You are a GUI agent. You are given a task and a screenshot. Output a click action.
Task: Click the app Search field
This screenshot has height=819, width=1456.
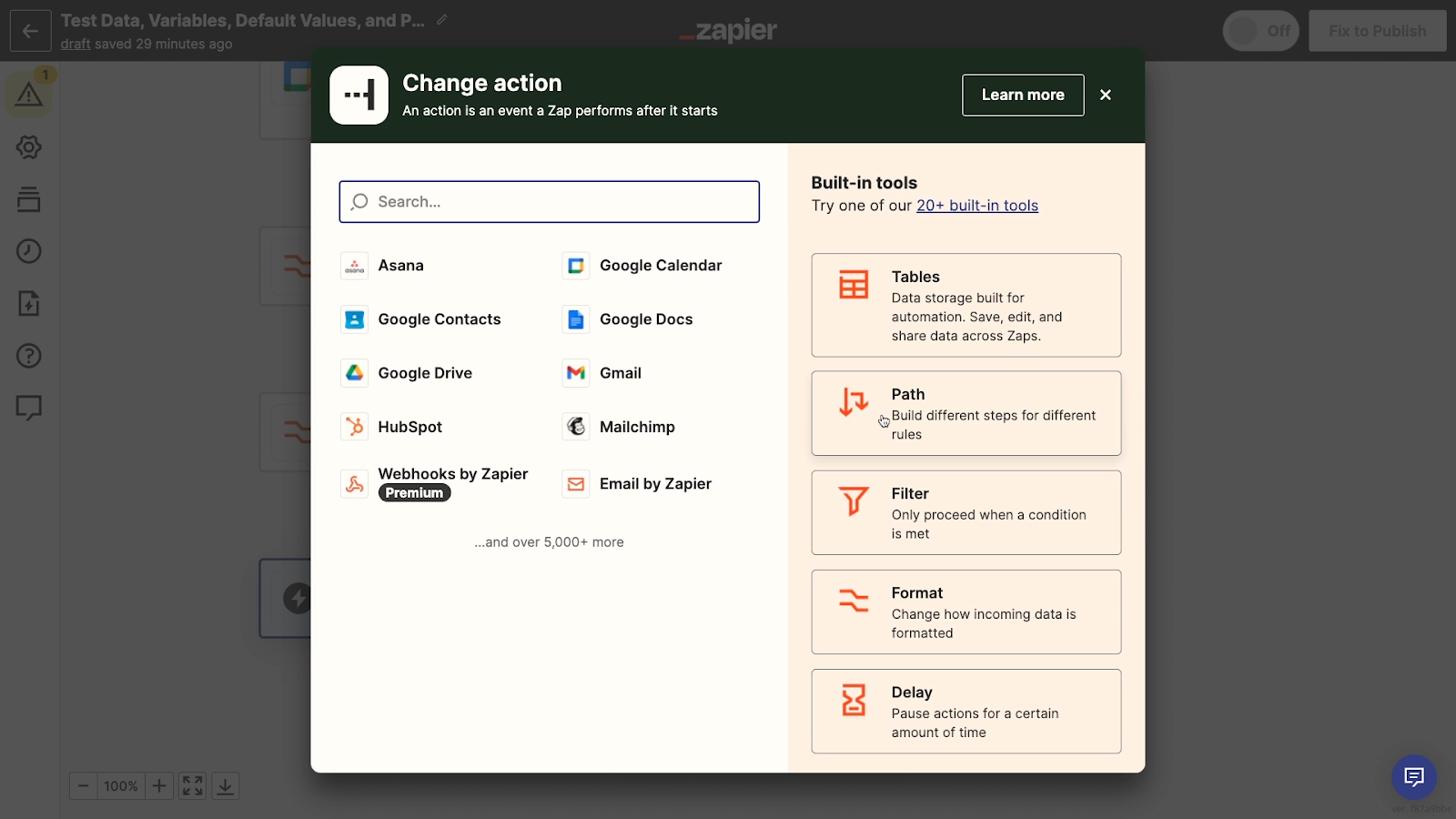click(550, 202)
